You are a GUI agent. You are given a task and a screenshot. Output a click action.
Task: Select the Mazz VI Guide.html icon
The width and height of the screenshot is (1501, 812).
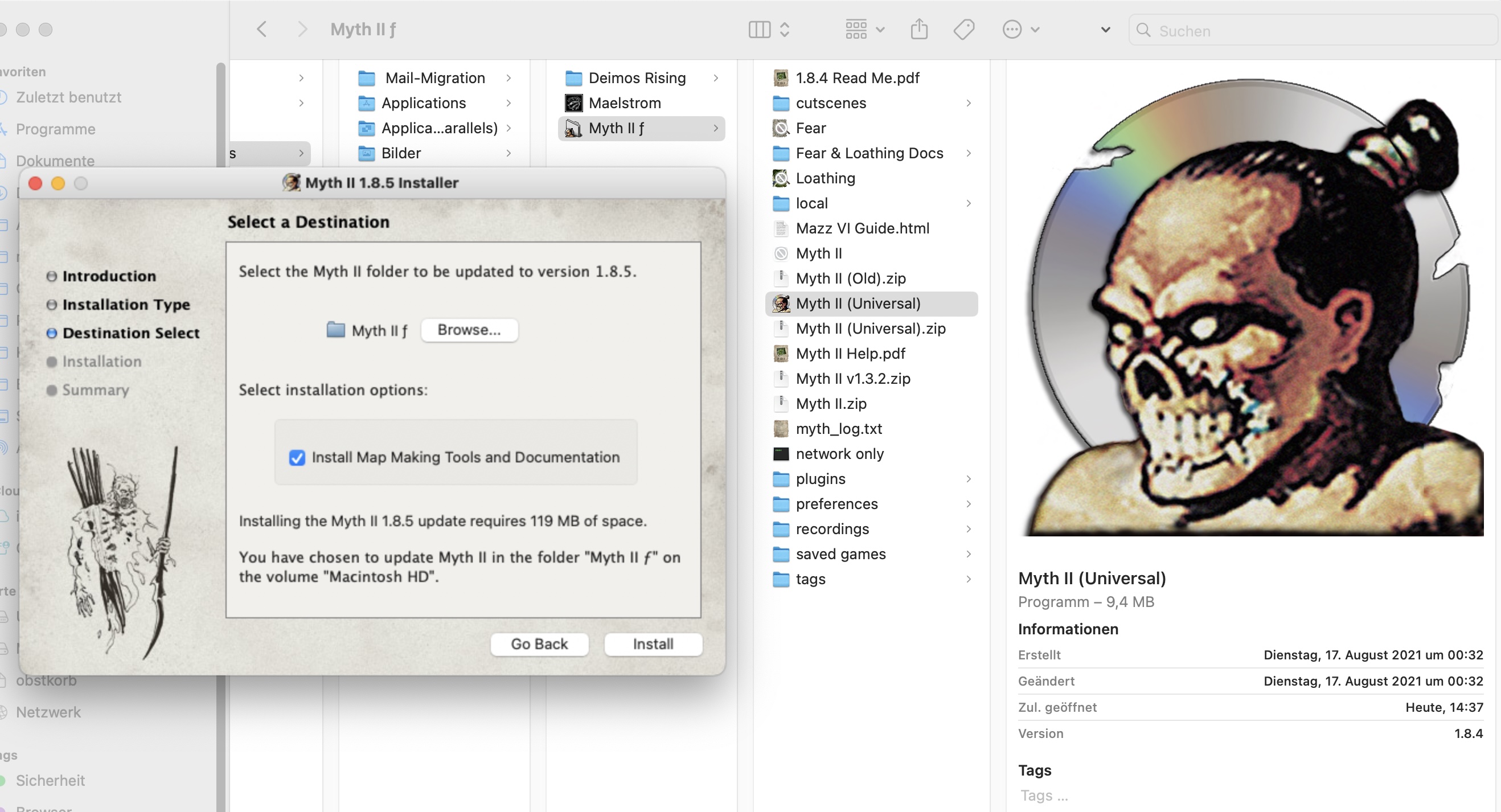(781, 228)
